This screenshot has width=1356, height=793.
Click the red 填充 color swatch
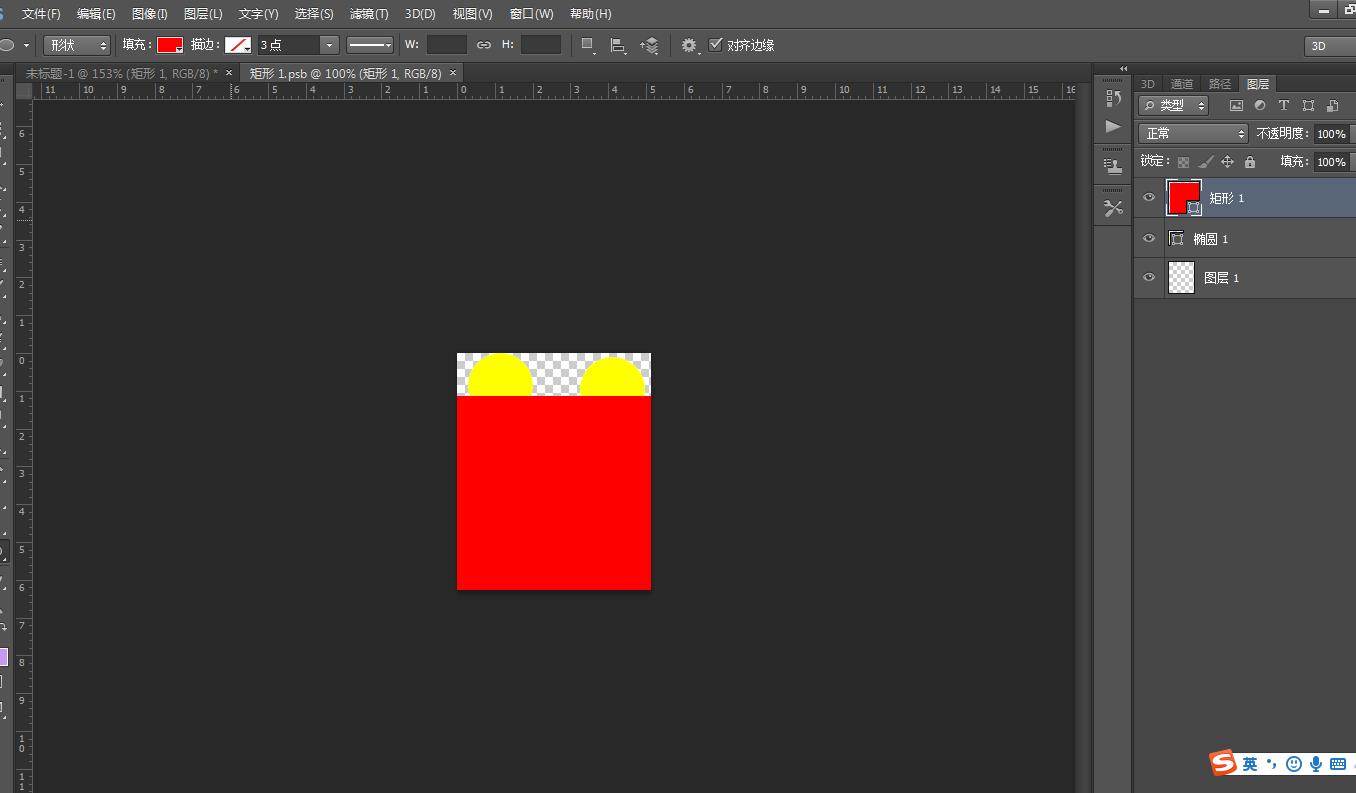pos(170,45)
